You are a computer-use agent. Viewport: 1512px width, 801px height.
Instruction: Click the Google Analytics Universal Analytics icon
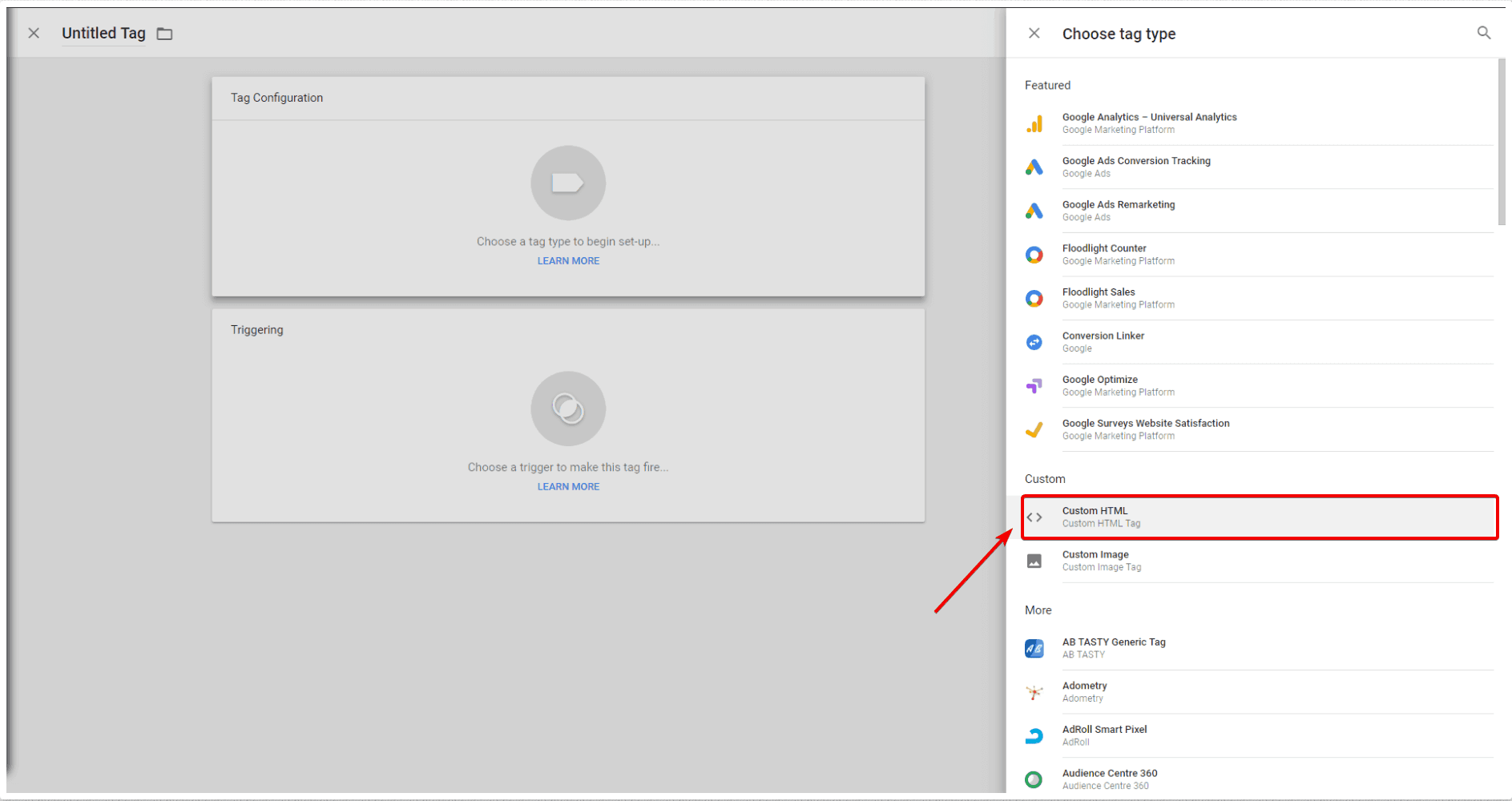1034,123
